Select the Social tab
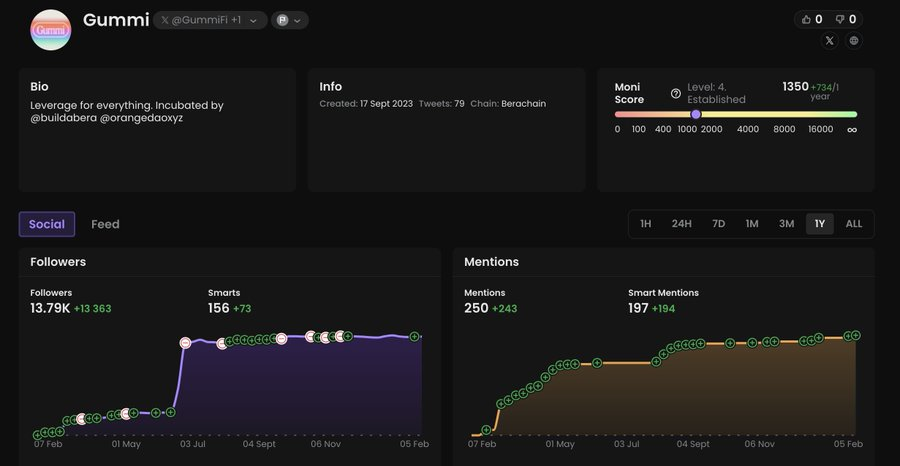This screenshot has width=900, height=466. (47, 224)
